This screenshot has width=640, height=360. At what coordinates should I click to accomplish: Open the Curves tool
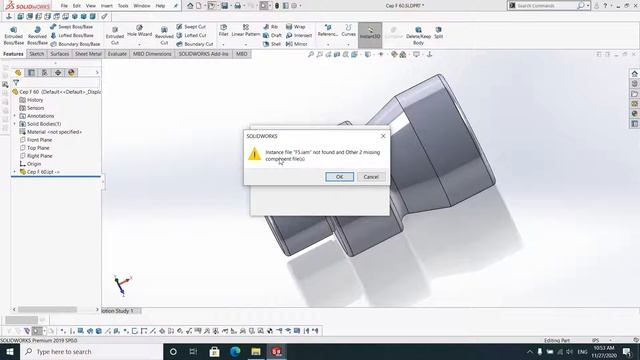point(348,30)
